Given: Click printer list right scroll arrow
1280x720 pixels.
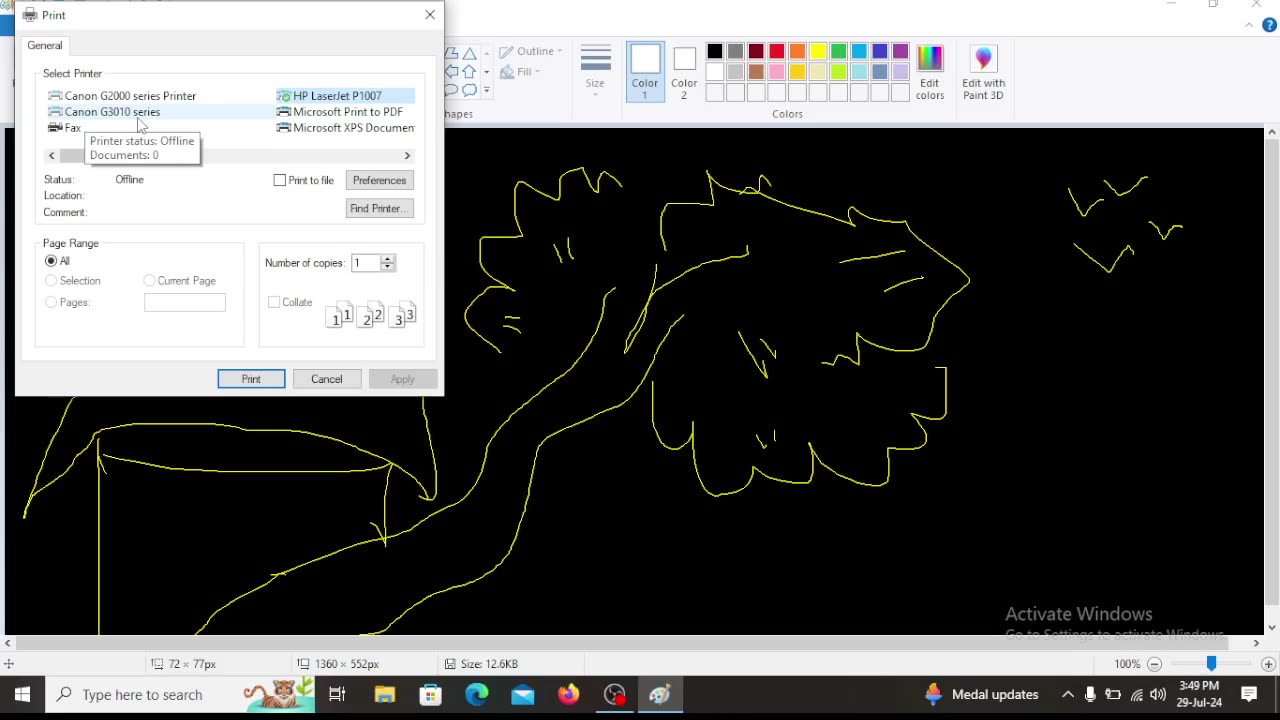Looking at the screenshot, I should [x=407, y=156].
